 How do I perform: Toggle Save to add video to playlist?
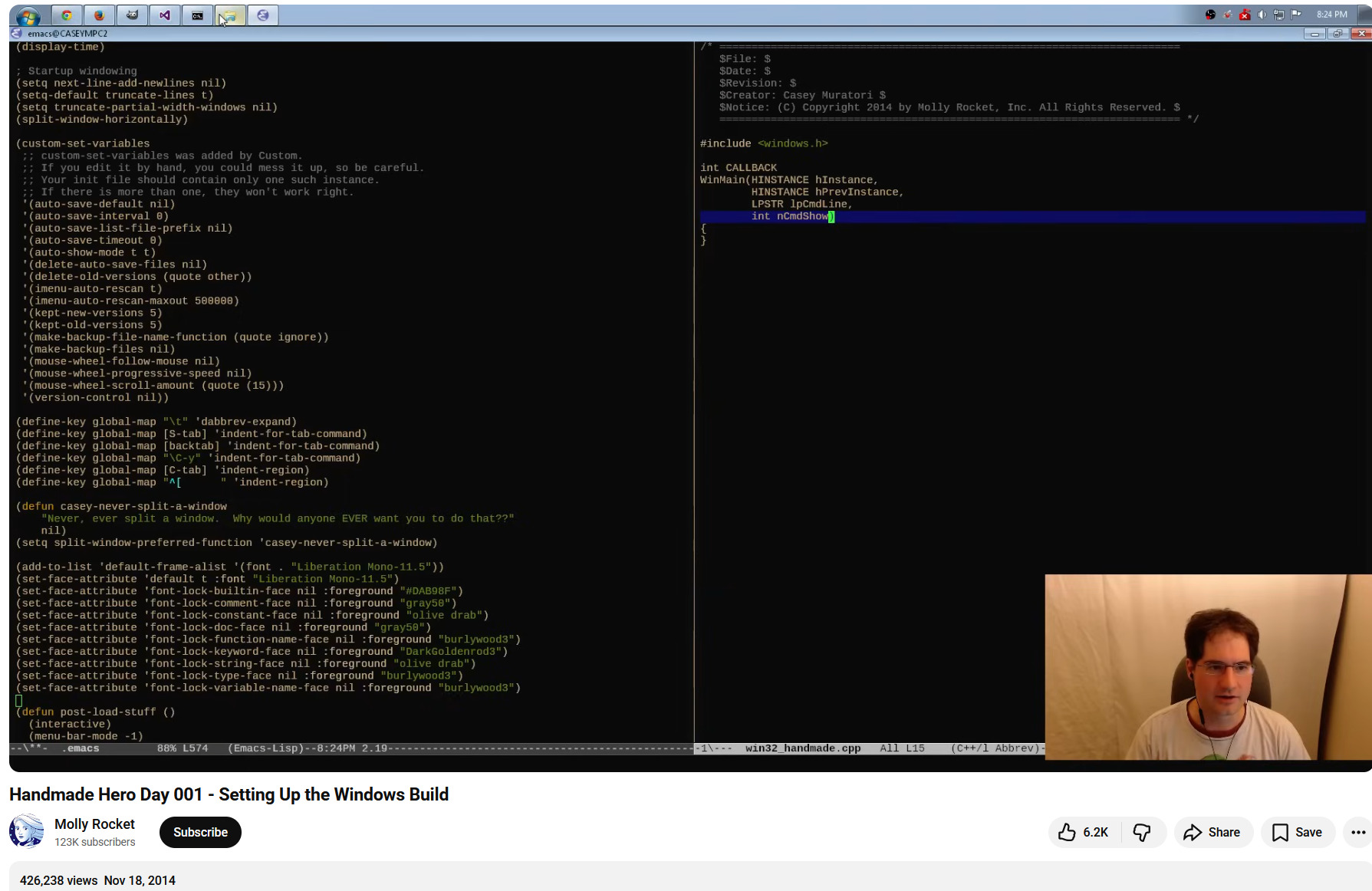click(x=1298, y=832)
